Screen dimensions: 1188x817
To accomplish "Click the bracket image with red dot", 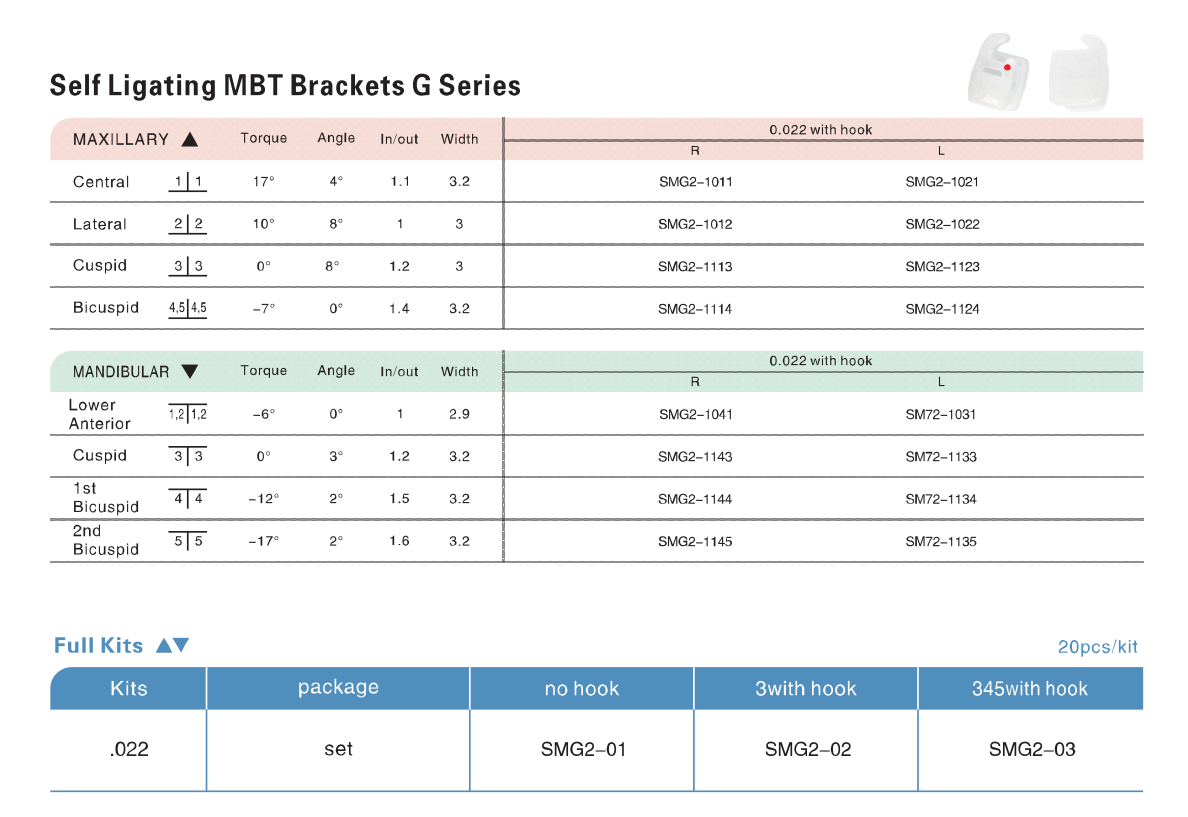I will pyautogui.click(x=1000, y=71).
